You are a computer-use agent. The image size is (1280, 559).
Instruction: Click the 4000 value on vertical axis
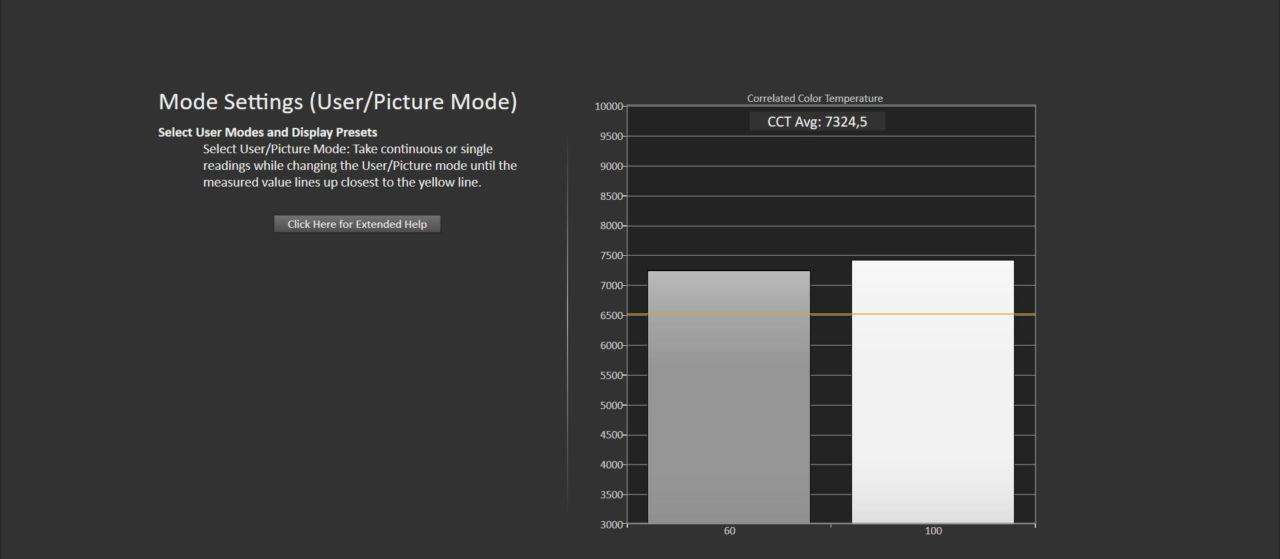click(x=610, y=465)
